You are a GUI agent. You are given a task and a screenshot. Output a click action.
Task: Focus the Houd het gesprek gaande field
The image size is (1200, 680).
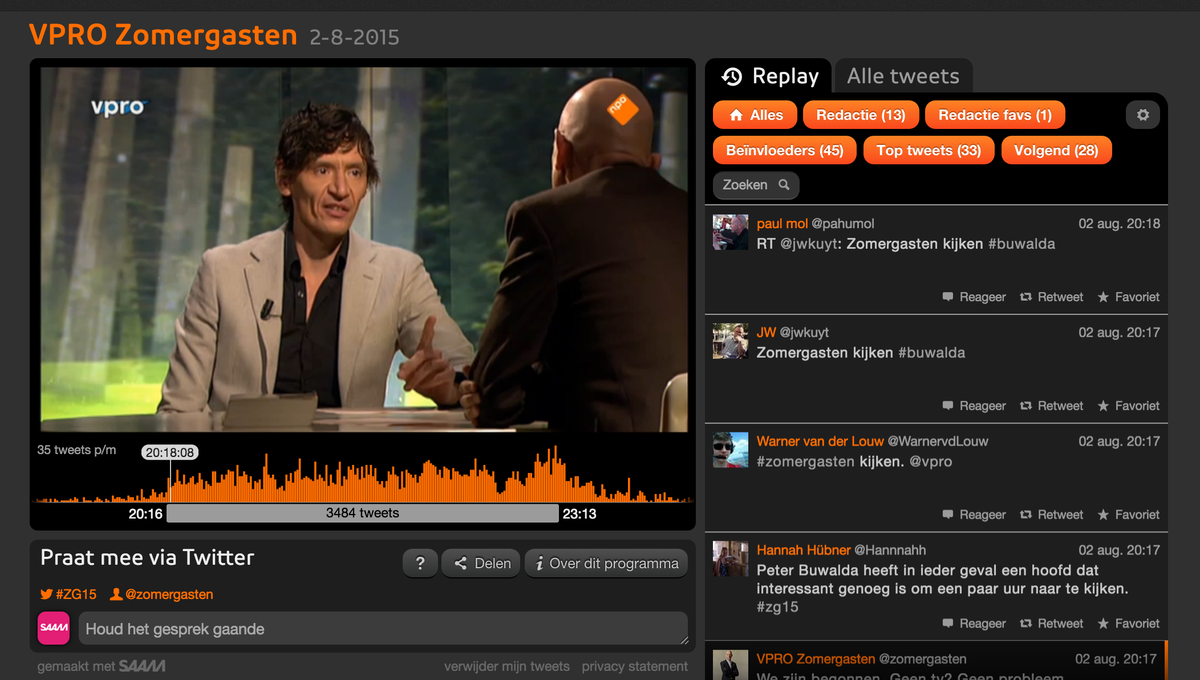point(383,629)
